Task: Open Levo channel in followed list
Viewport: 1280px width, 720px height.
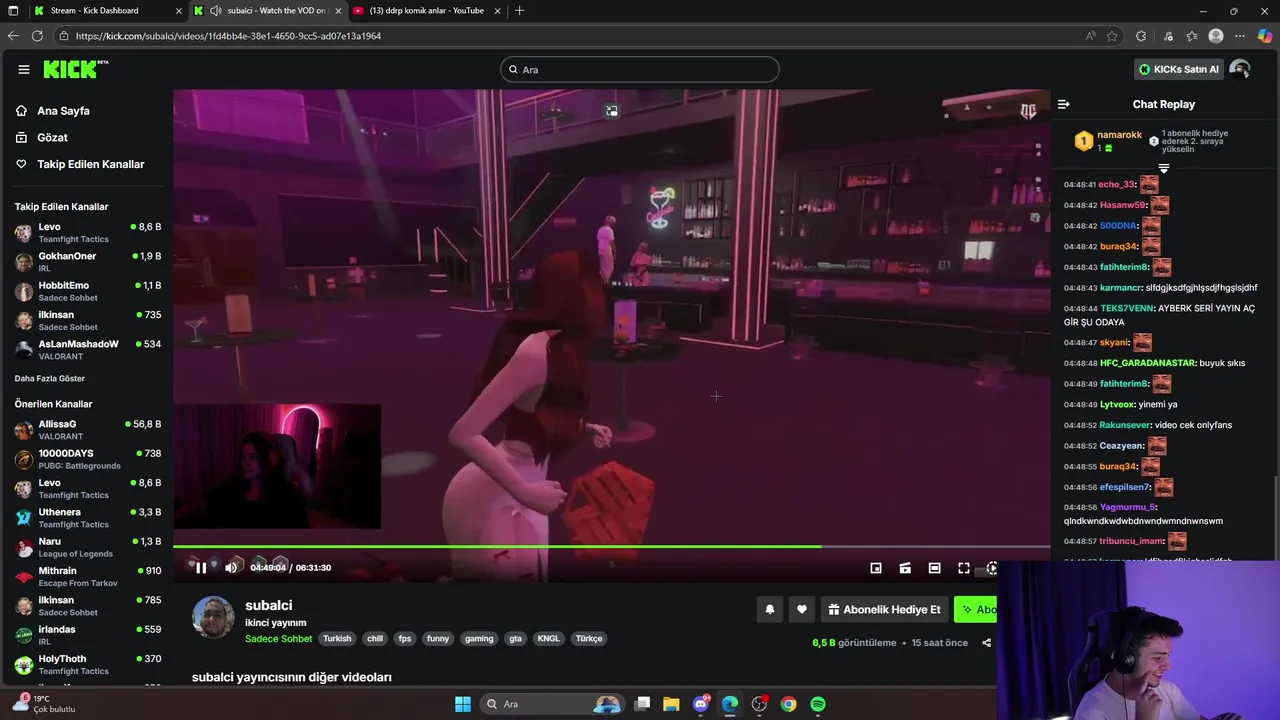Action: pos(87,232)
